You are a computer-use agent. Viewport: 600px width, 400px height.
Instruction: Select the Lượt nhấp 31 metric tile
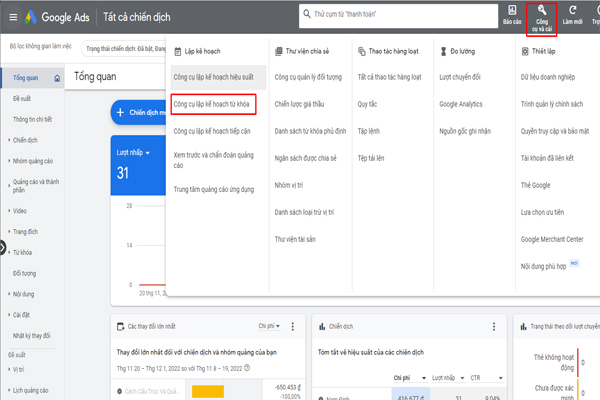click(138, 165)
